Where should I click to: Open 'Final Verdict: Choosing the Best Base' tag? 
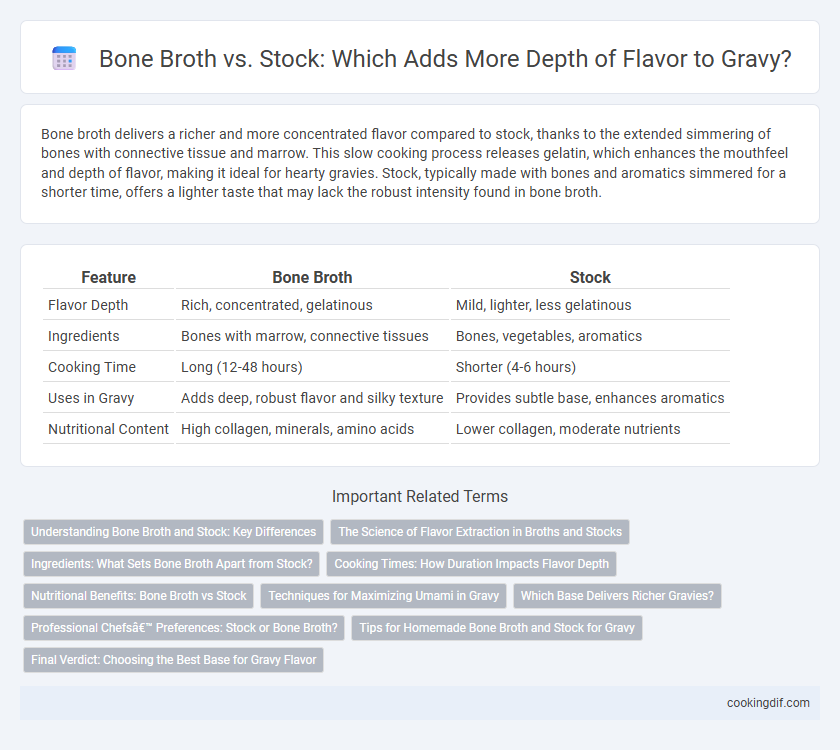click(174, 660)
